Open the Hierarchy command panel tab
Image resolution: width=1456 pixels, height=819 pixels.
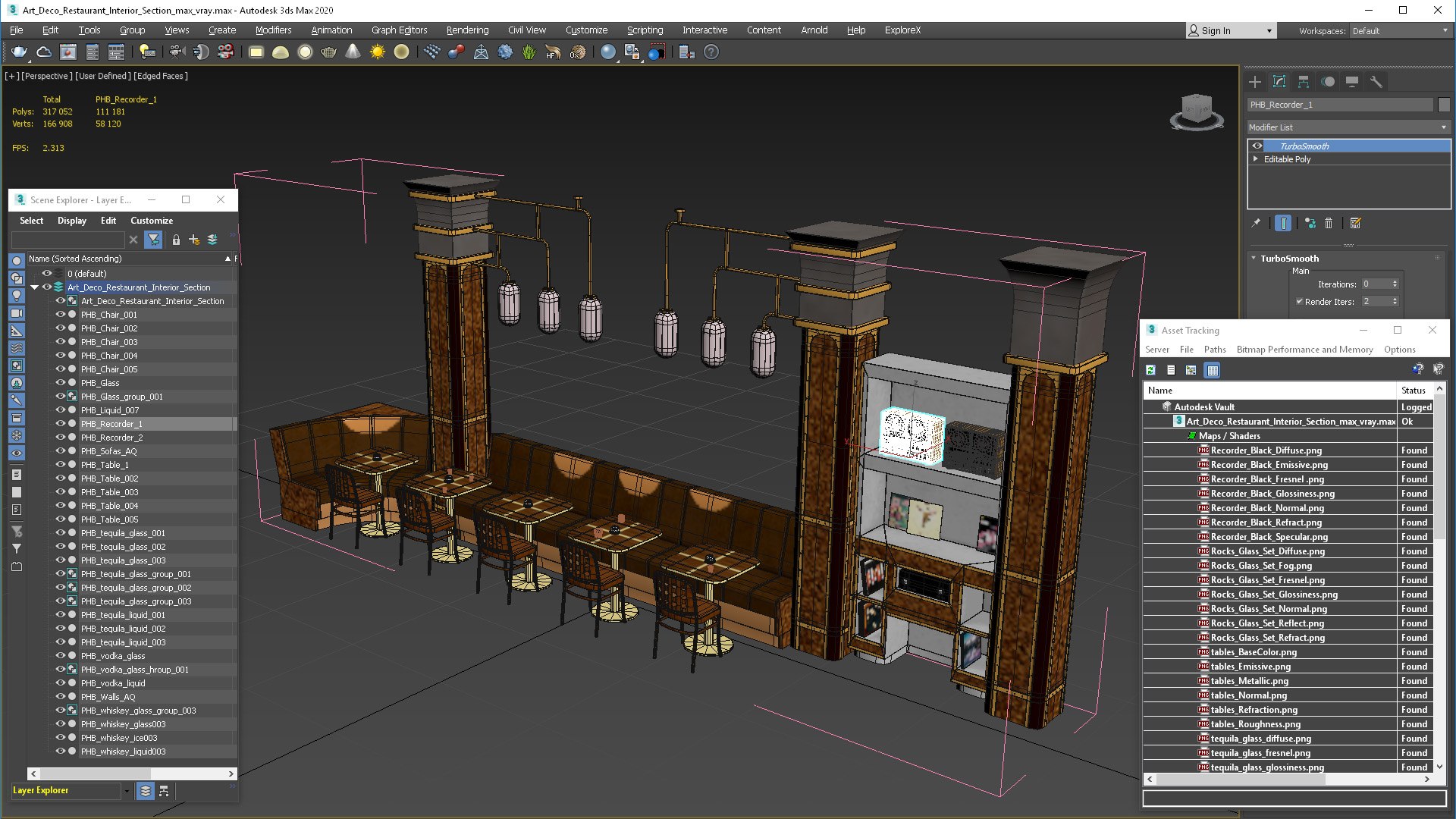click(x=1304, y=82)
